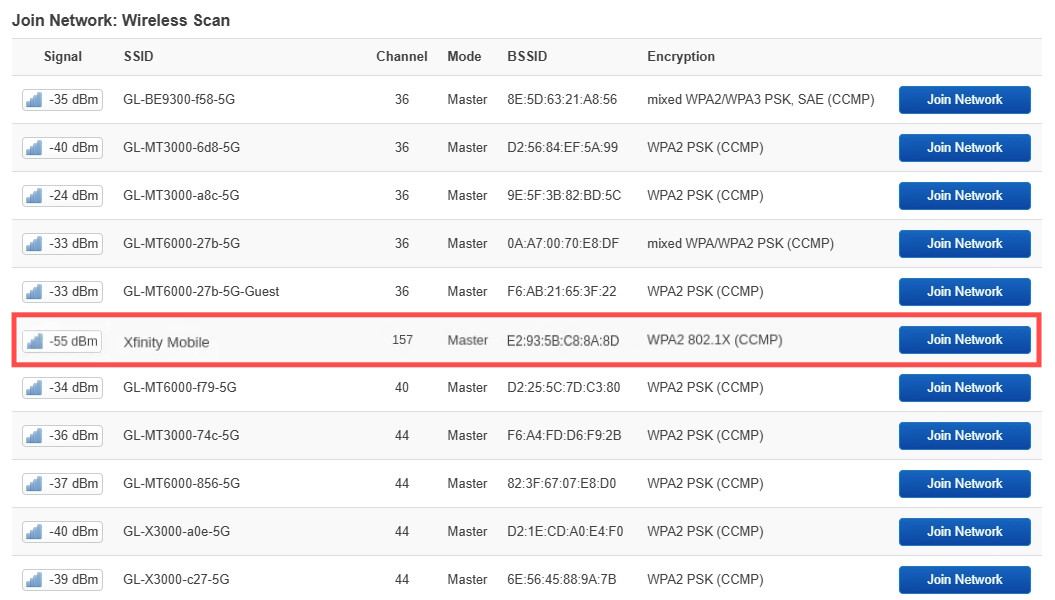1055x600 pixels.
Task: Join Network for GL-BE9300-f58-5G
Action: (964, 100)
